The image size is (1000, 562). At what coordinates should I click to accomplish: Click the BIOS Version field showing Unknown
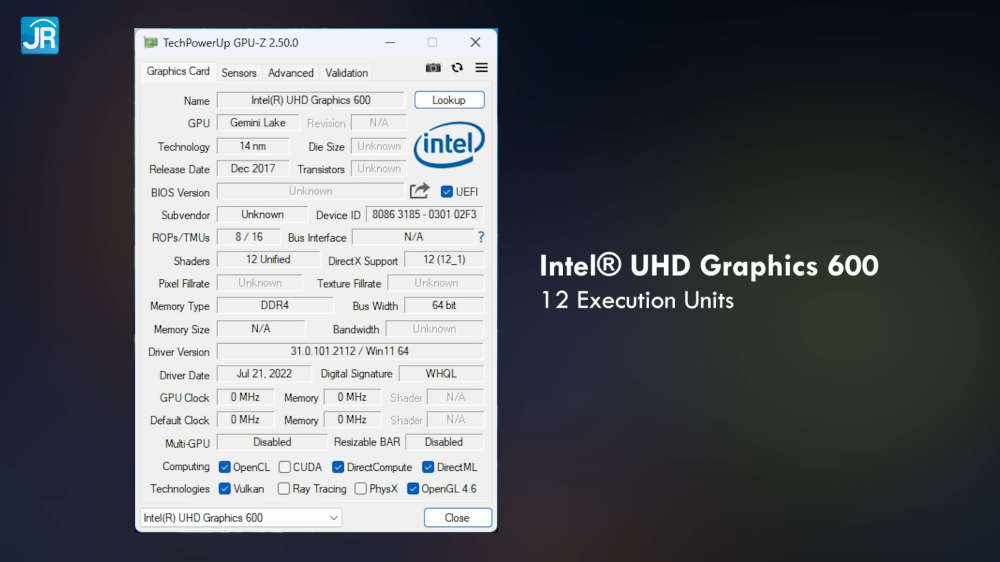point(311,191)
